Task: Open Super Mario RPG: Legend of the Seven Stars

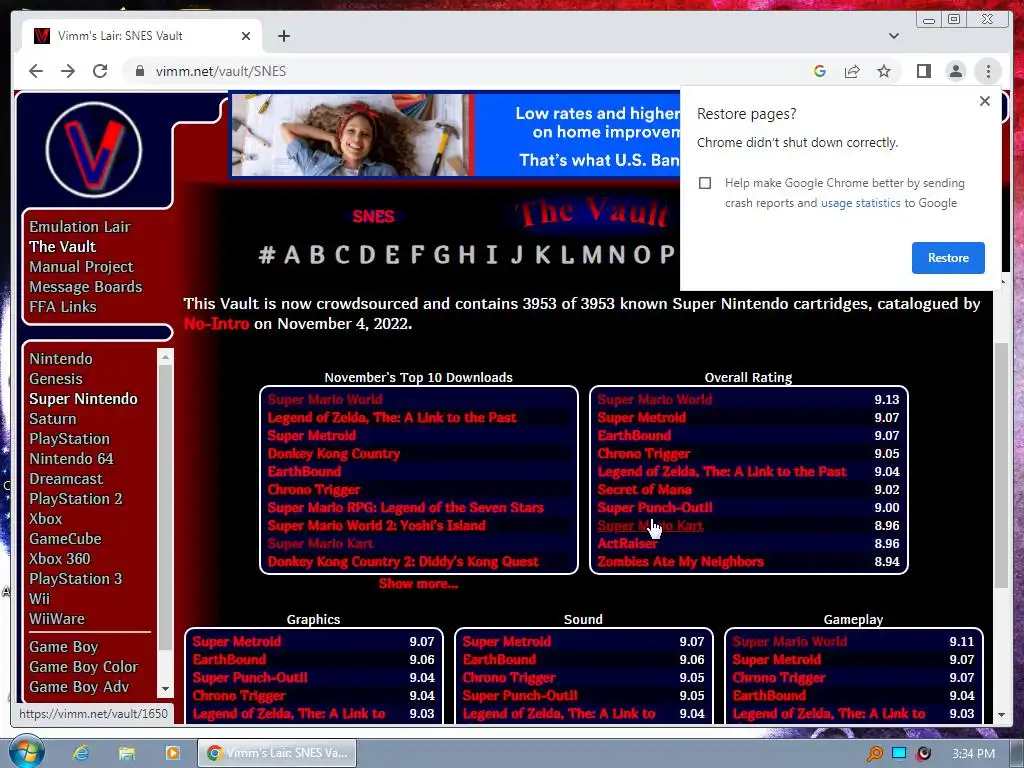Action: tap(406, 507)
